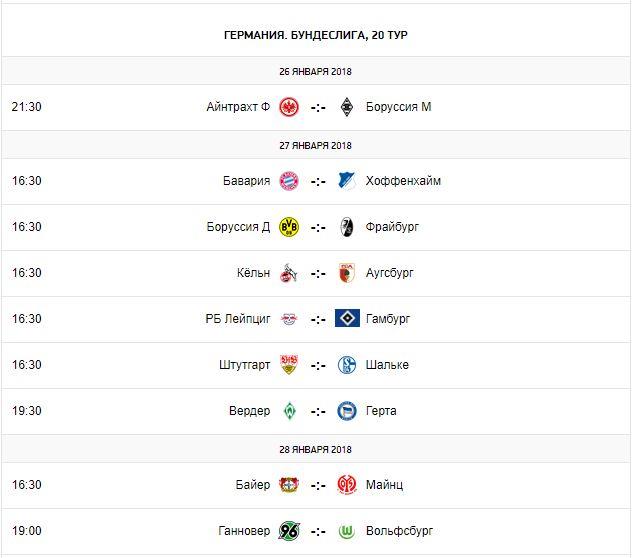Click the Hoffenheim club logo
This screenshot has width=633, height=558.
point(347,181)
